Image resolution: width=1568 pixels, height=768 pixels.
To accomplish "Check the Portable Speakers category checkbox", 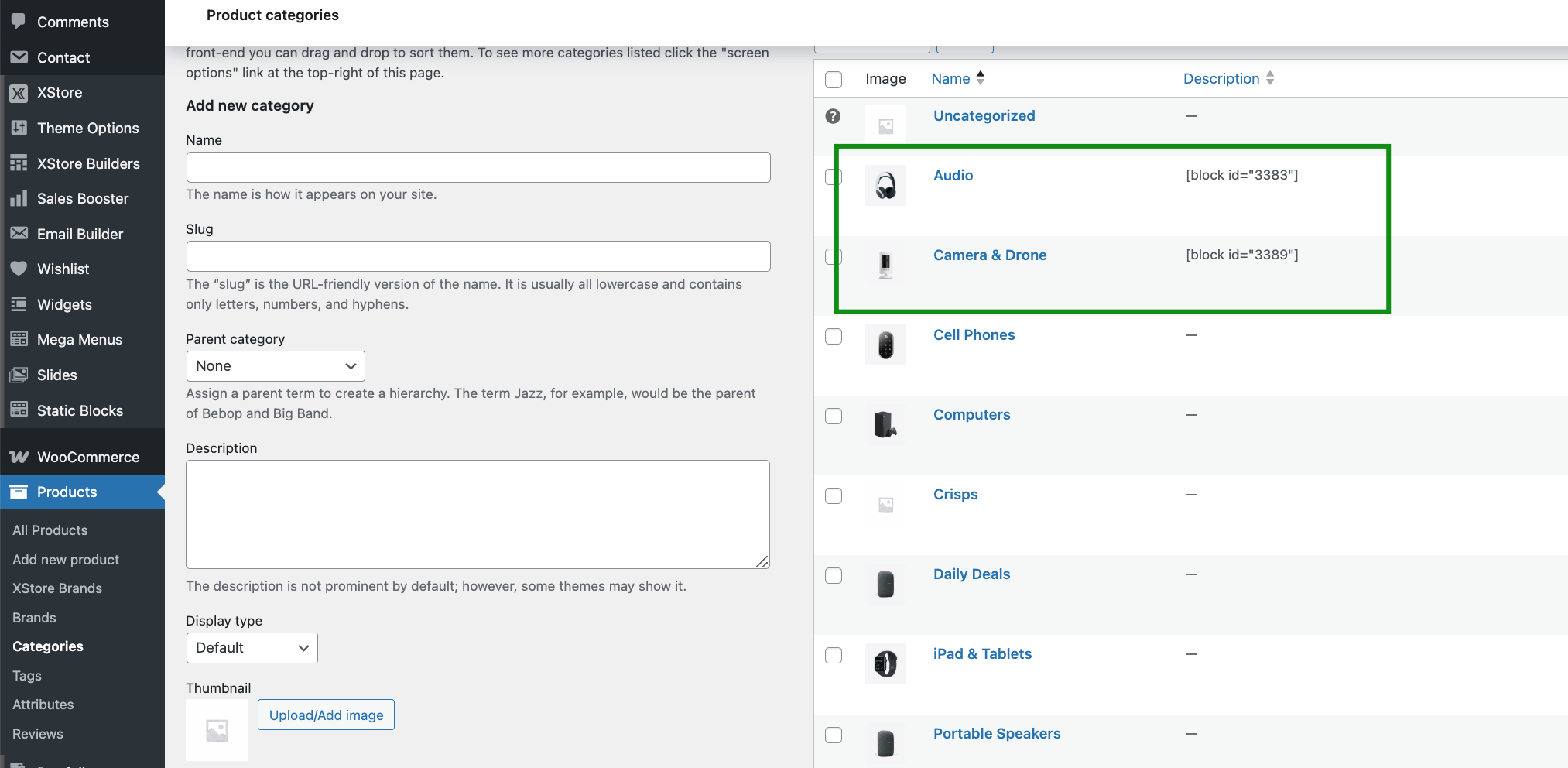I will click(x=834, y=735).
